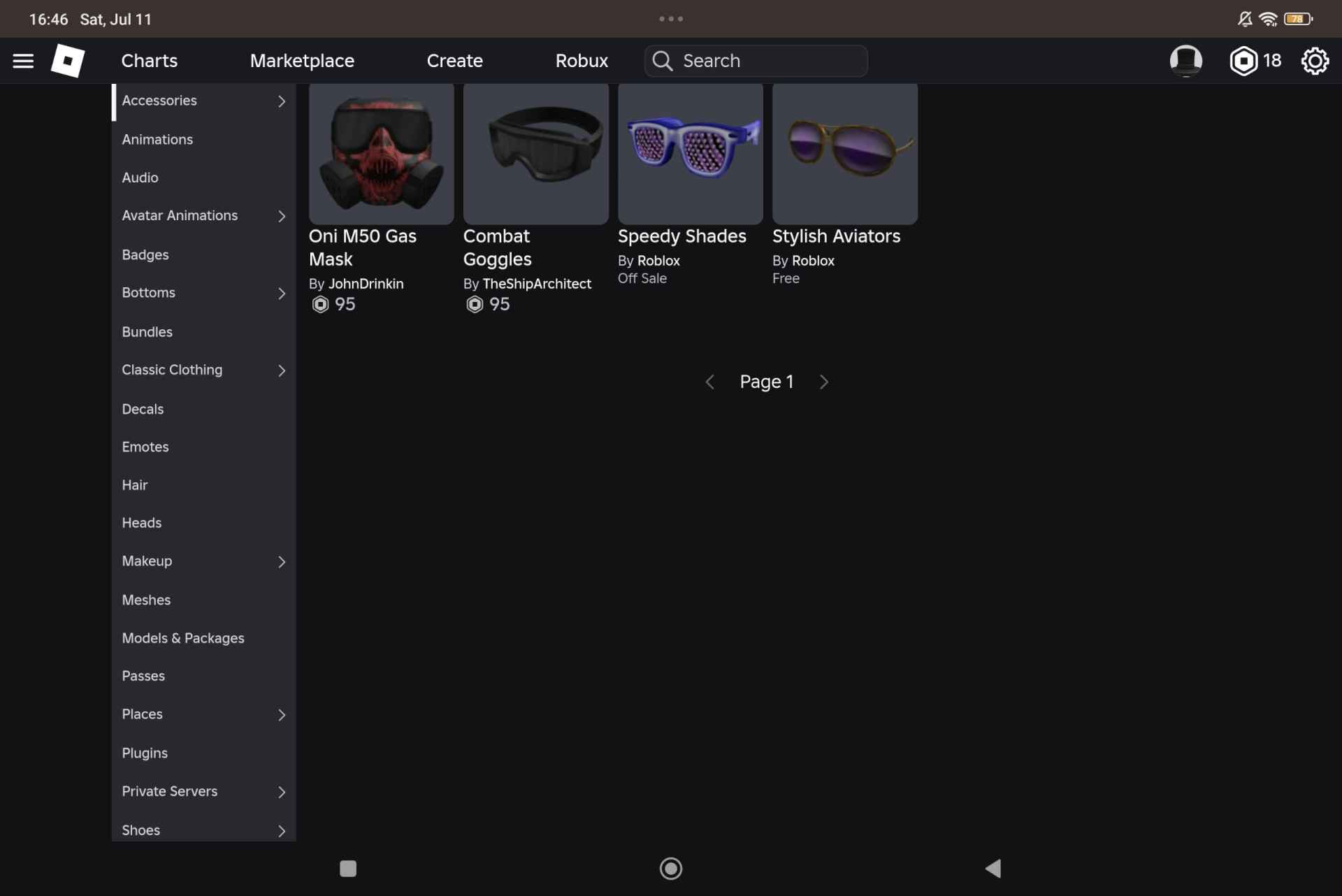The height and width of the screenshot is (896, 1342).
Task: Open the Speedy Shades title link
Action: click(x=682, y=236)
